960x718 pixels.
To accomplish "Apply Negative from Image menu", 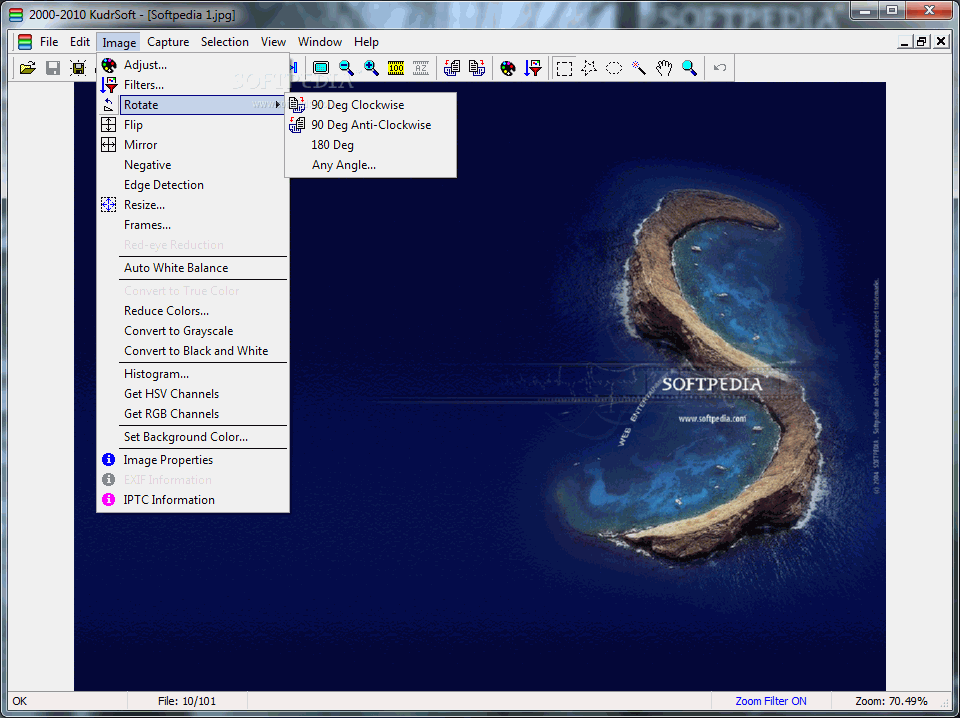I will (x=193, y=165).
